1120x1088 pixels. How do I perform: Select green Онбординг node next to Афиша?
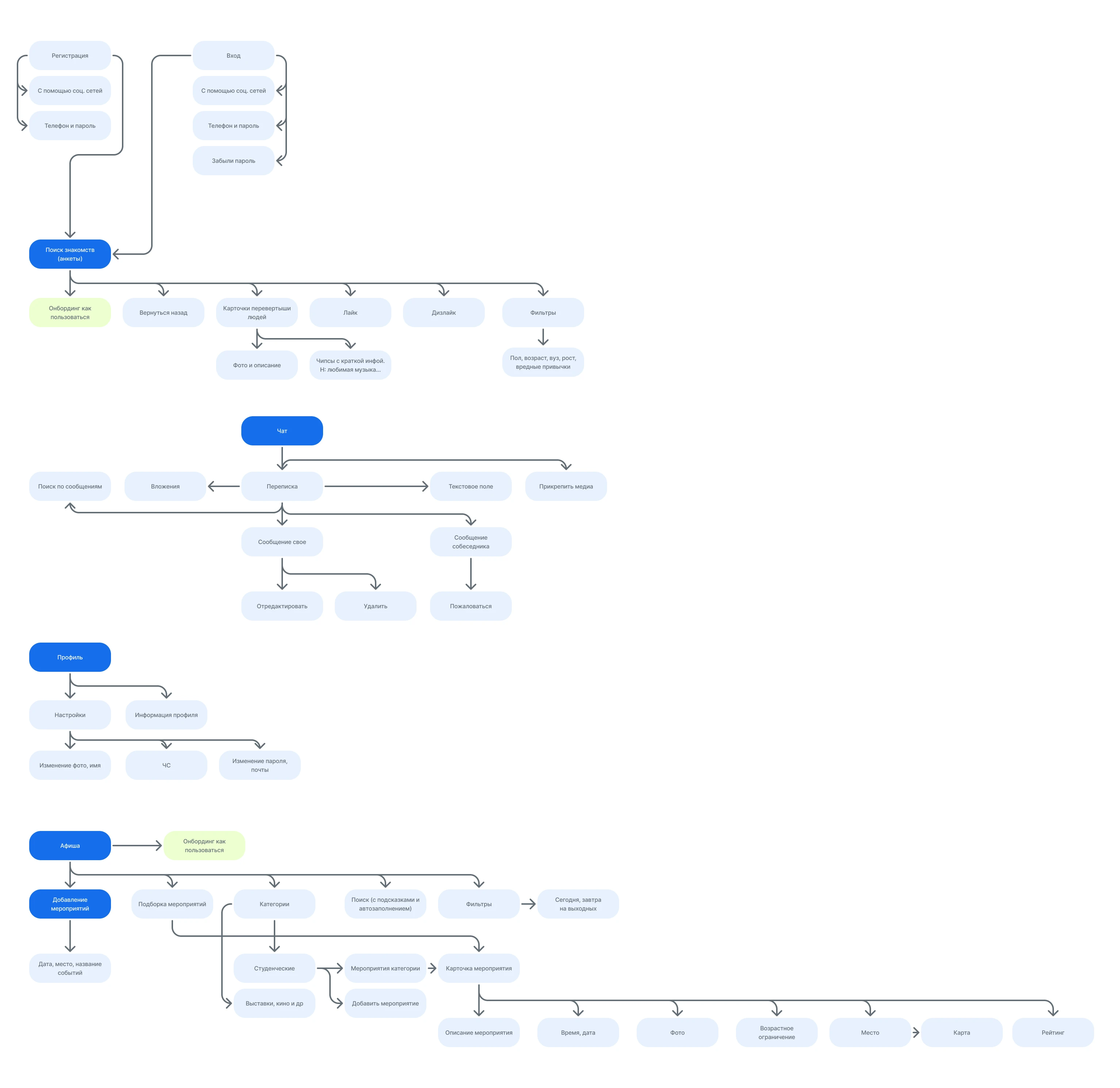coord(204,846)
